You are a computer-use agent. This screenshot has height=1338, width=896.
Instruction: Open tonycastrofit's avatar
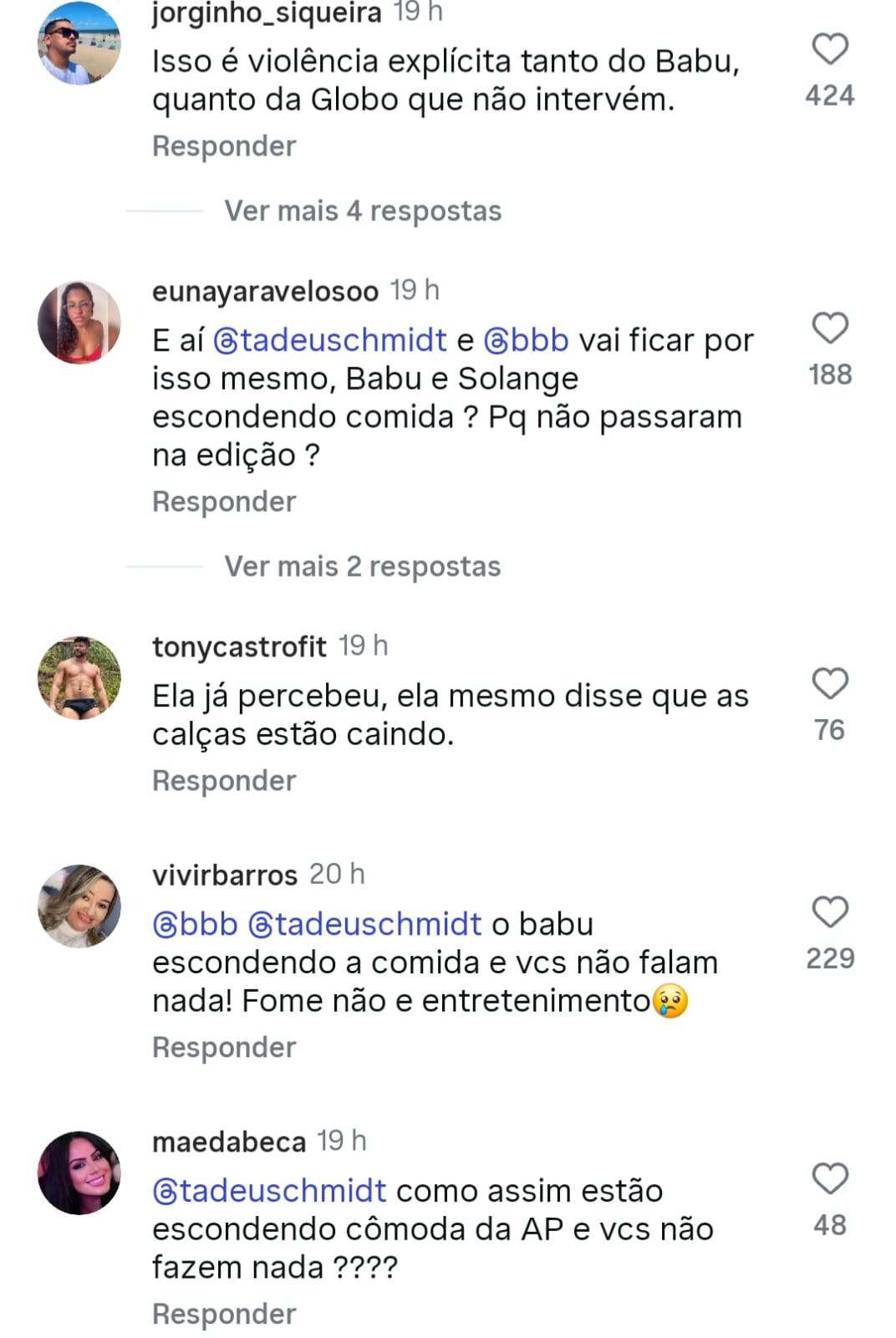click(x=79, y=677)
